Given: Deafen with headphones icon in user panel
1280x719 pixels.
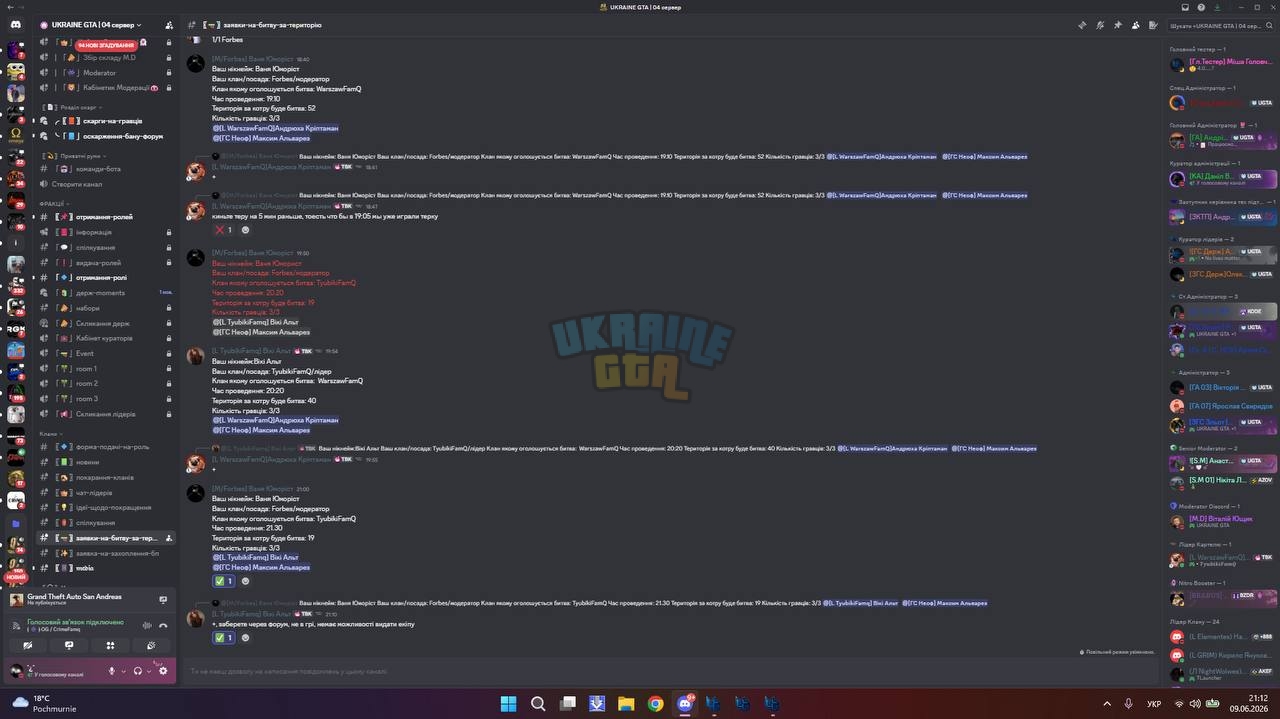Looking at the screenshot, I should (138, 671).
